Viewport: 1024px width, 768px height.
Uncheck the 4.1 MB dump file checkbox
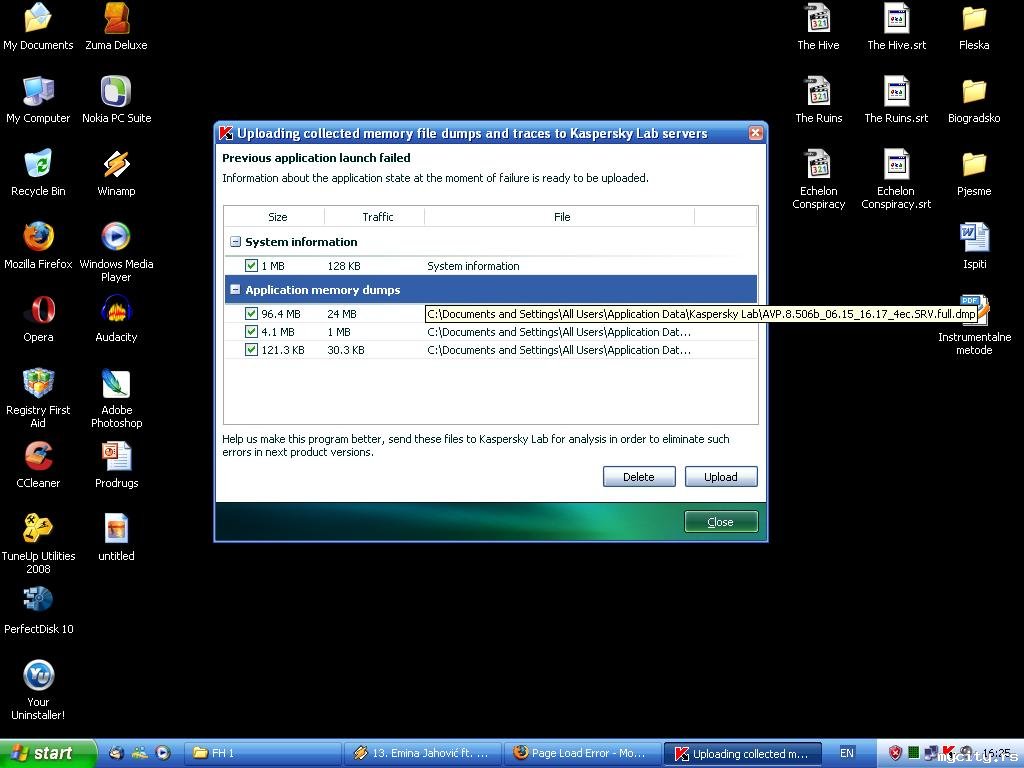(x=251, y=332)
